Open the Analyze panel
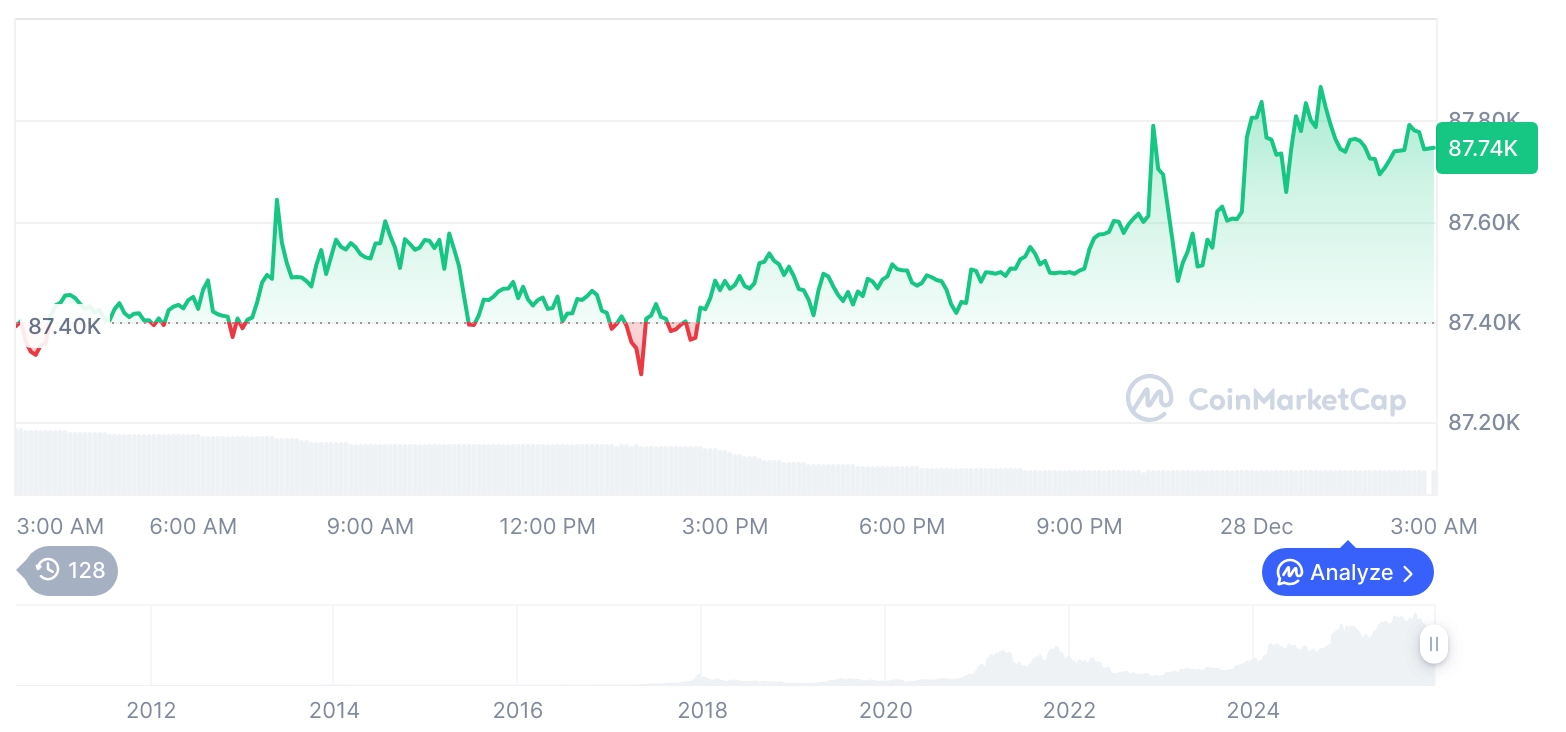The image size is (1566, 732). click(x=1347, y=573)
